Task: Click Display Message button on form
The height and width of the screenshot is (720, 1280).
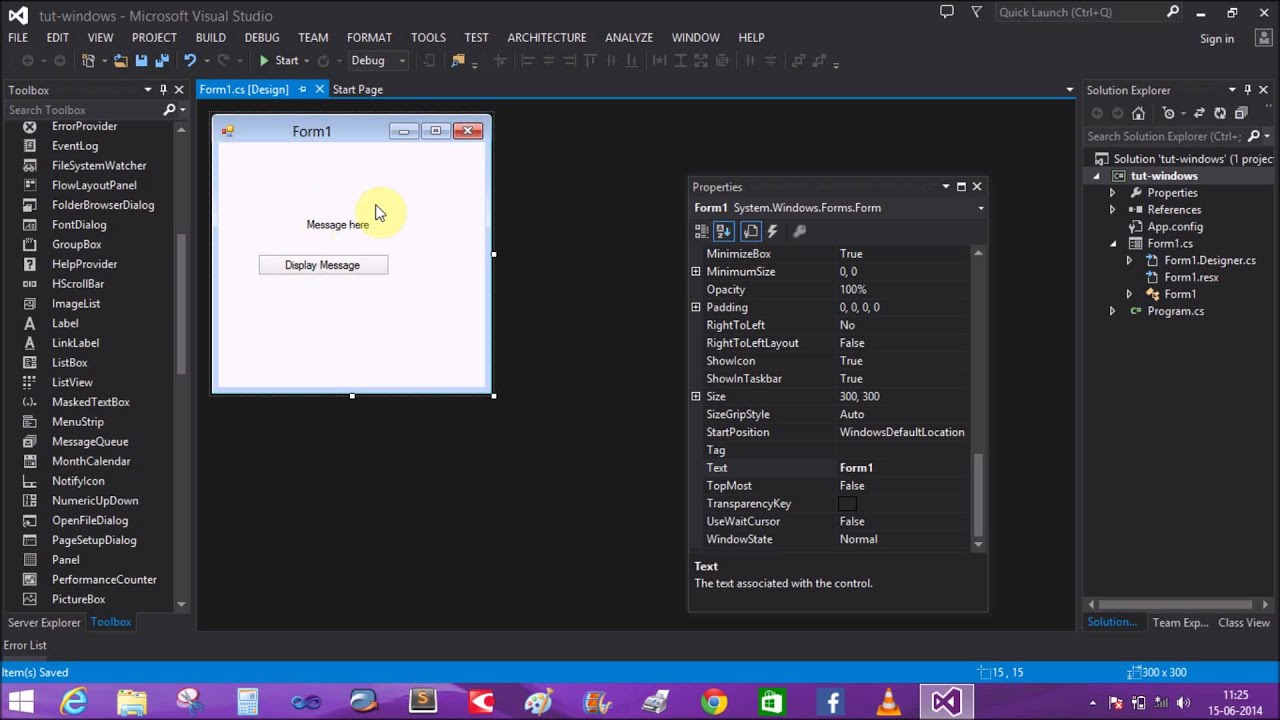Action: coord(323,265)
